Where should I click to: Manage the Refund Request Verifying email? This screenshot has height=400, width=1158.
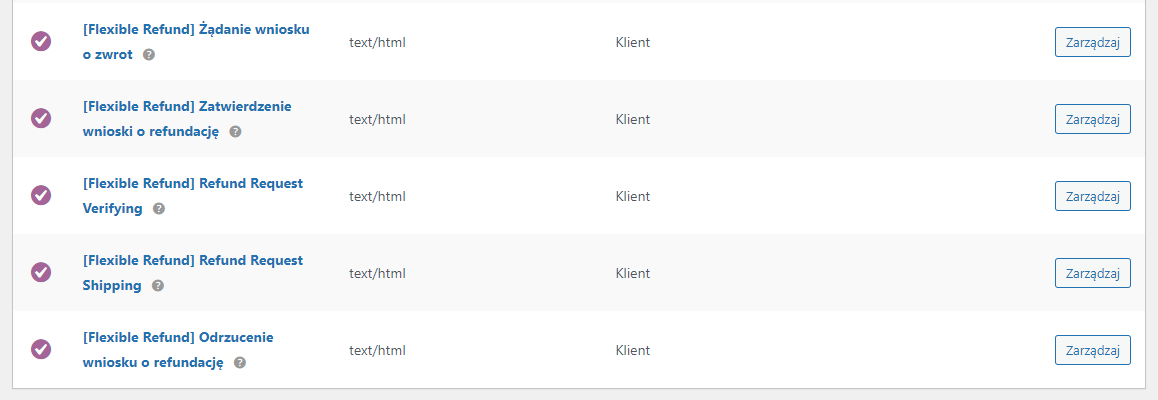[x=1092, y=196]
